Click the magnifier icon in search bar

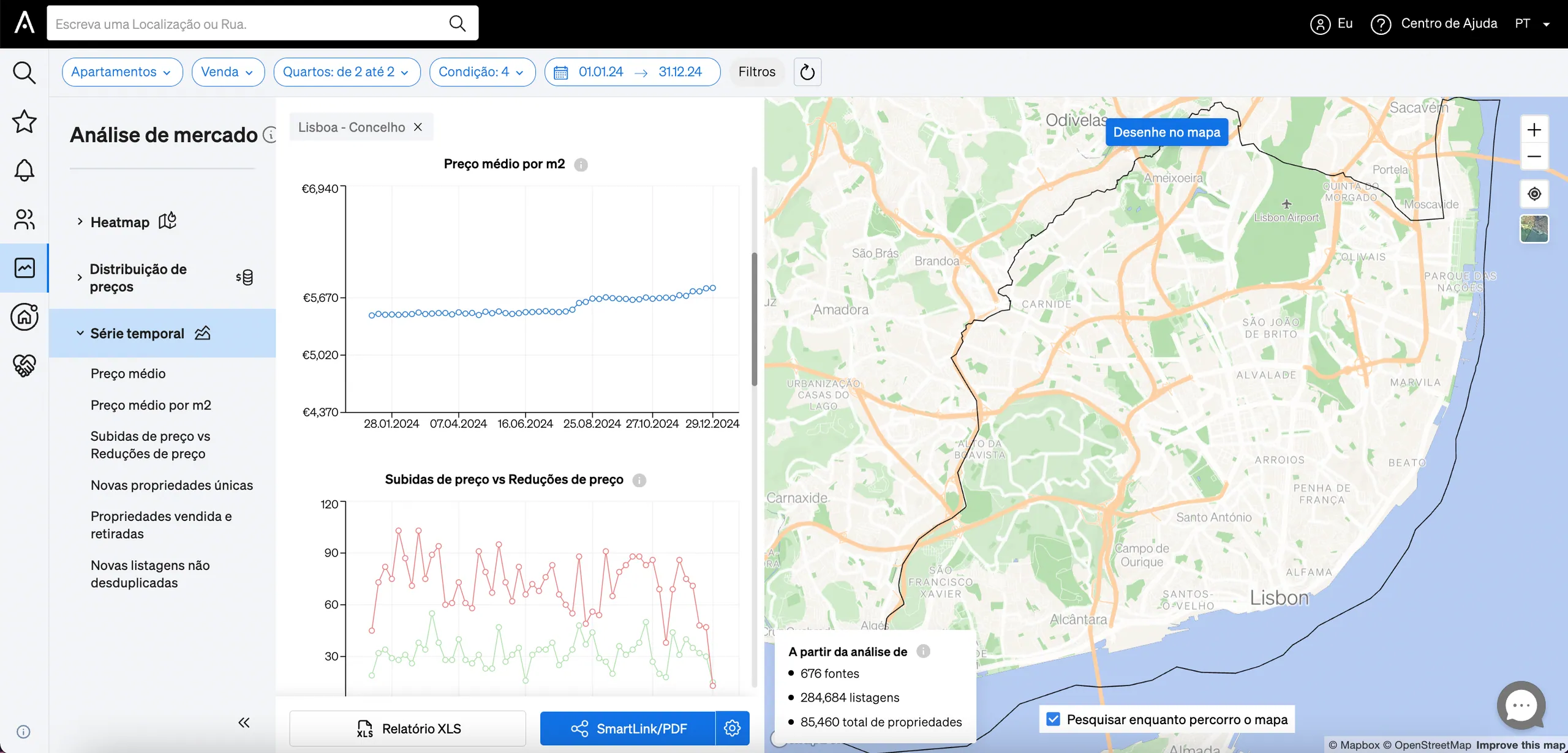[x=457, y=23]
